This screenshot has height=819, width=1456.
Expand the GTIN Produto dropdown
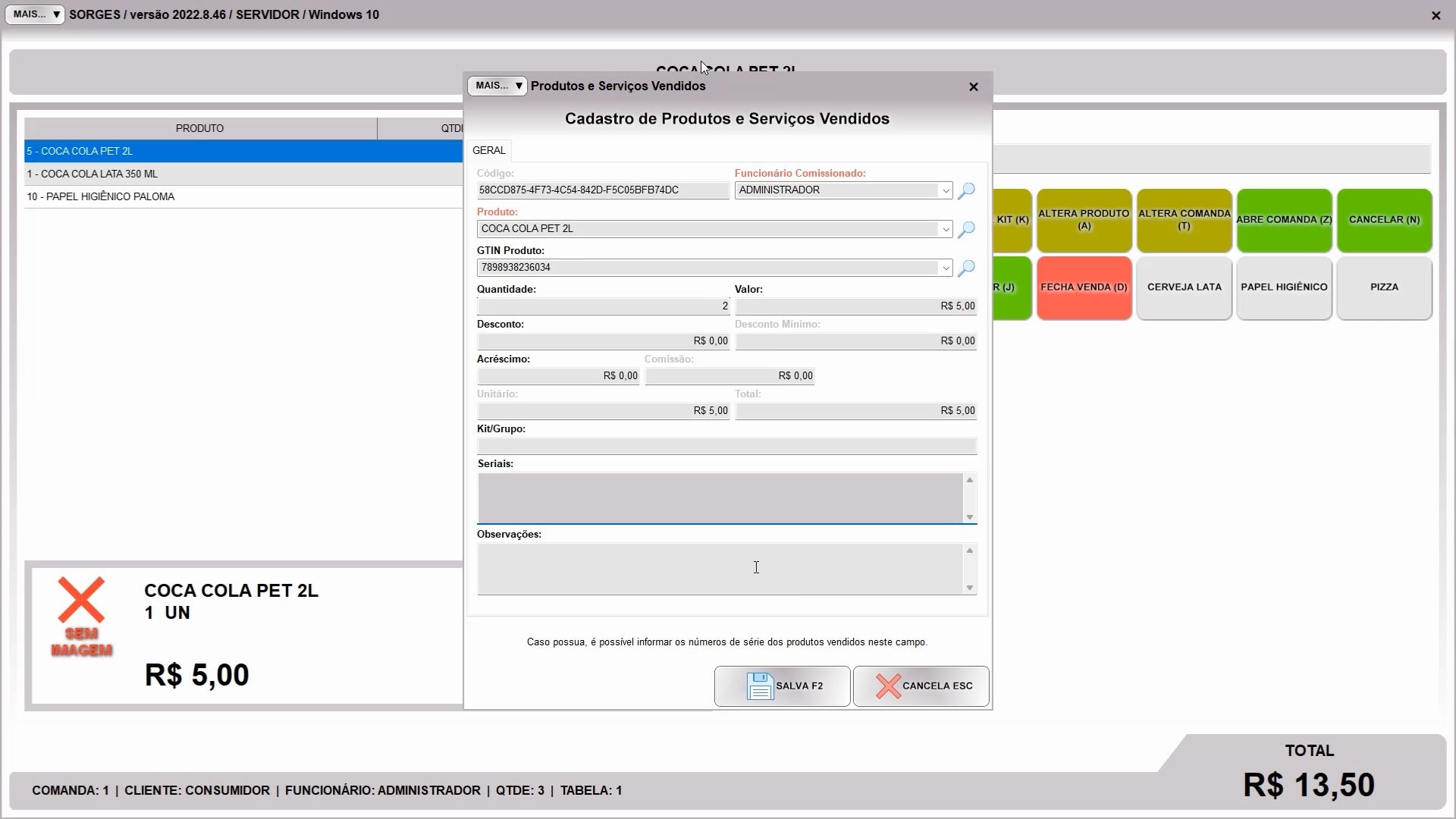(946, 268)
